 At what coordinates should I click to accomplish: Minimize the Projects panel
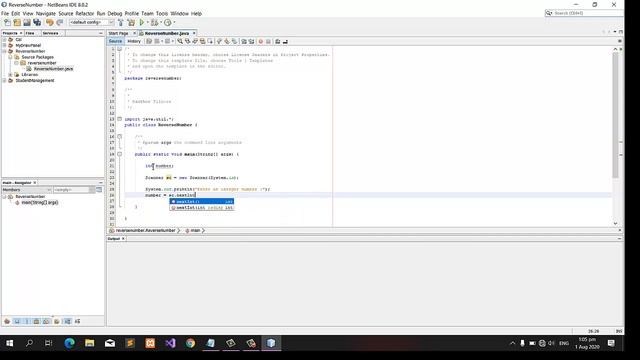(x=101, y=33)
